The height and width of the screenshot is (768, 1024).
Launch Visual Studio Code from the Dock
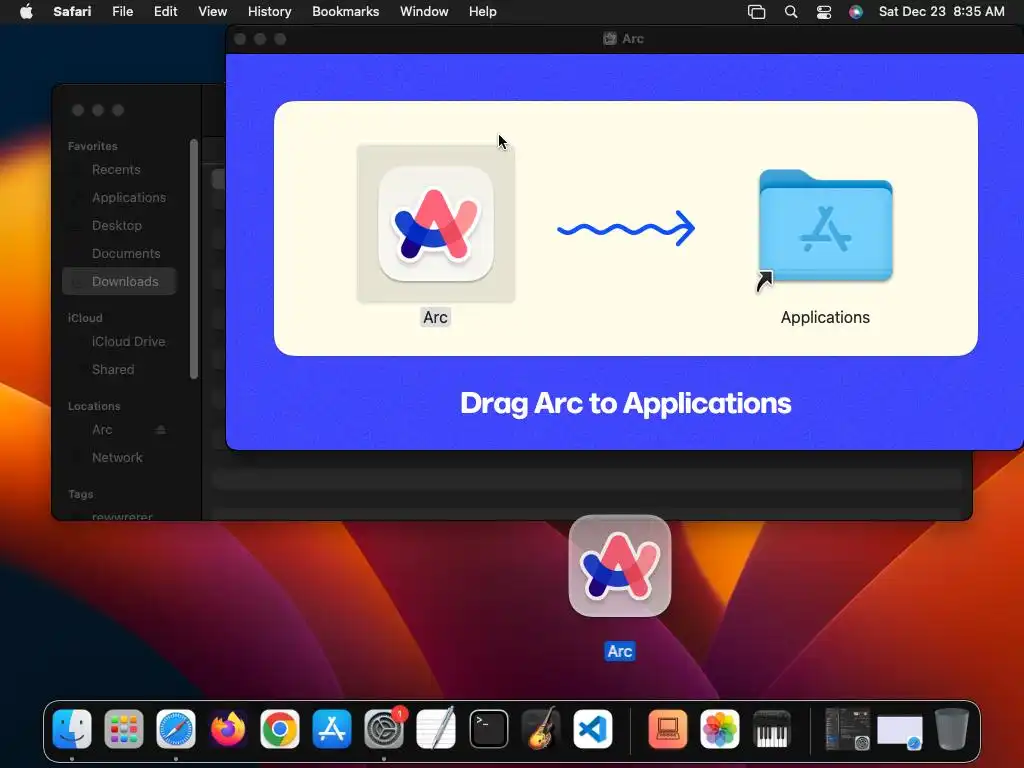point(593,728)
